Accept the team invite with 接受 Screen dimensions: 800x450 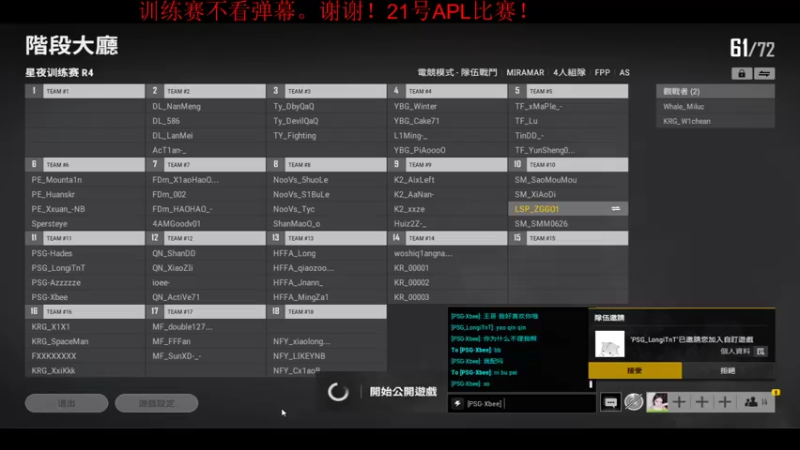point(635,370)
